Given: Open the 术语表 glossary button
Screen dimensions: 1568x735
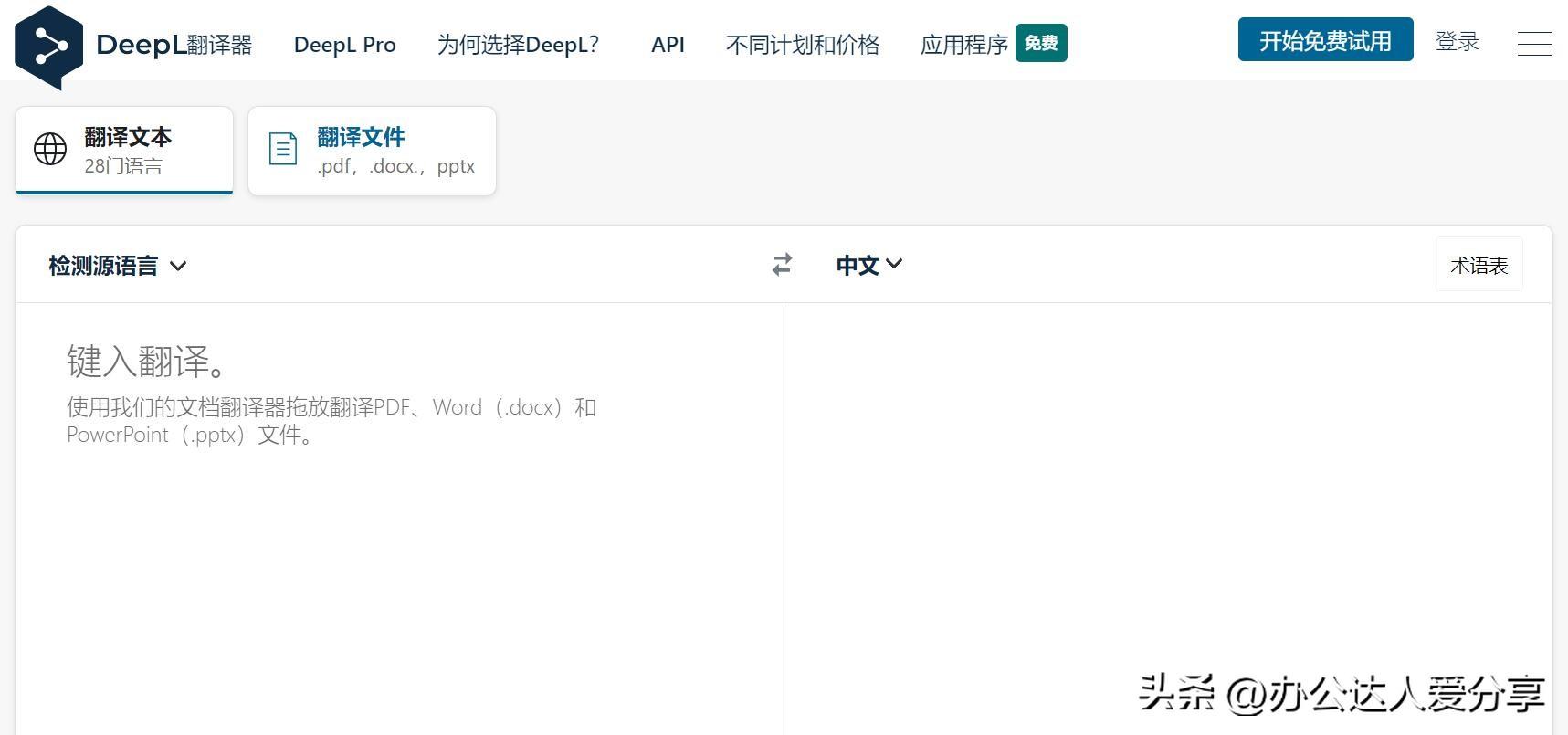Looking at the screenshot, I should [x=1479, y=266].
